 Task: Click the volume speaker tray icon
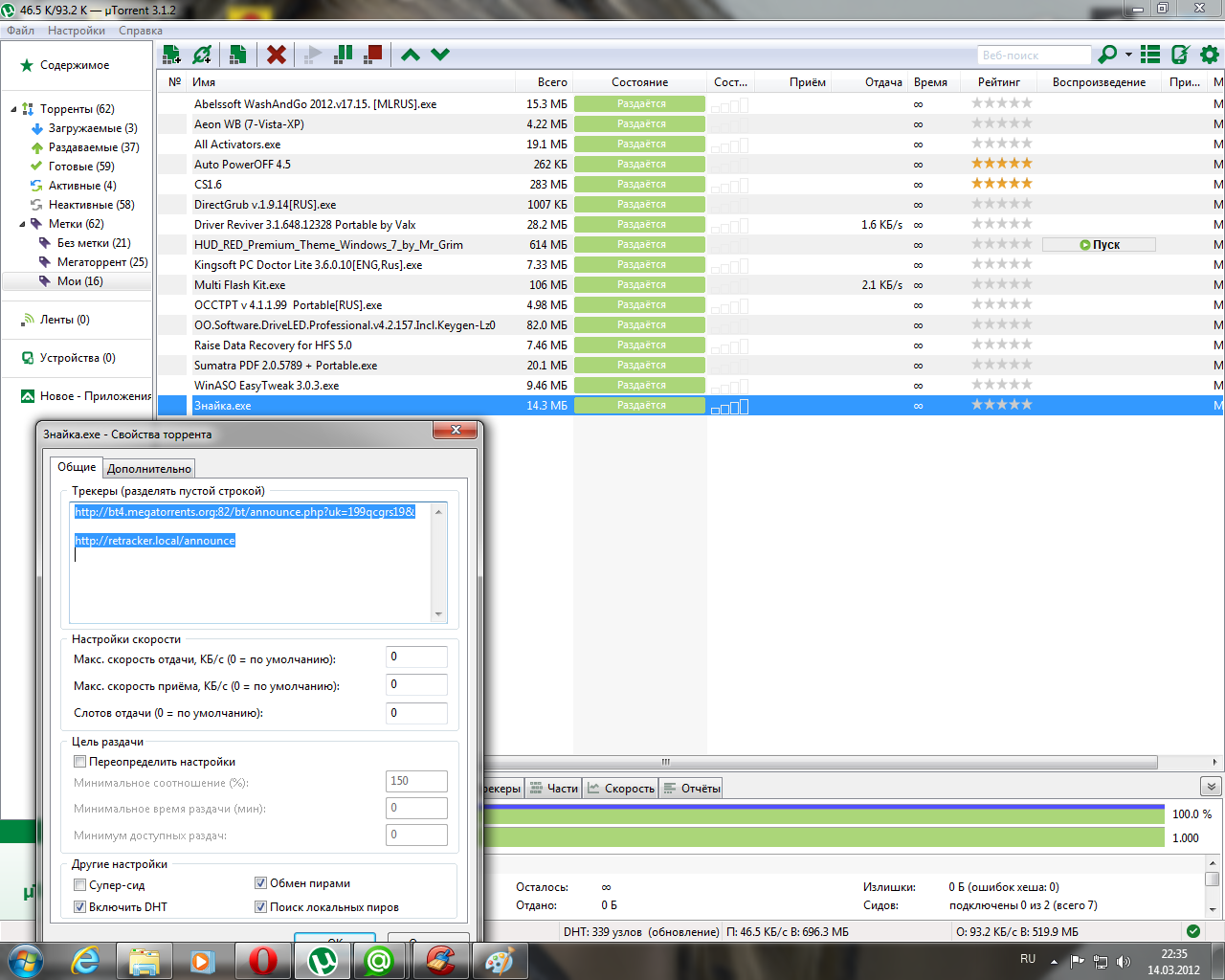pyautogui.click(x=1123, y=961)
